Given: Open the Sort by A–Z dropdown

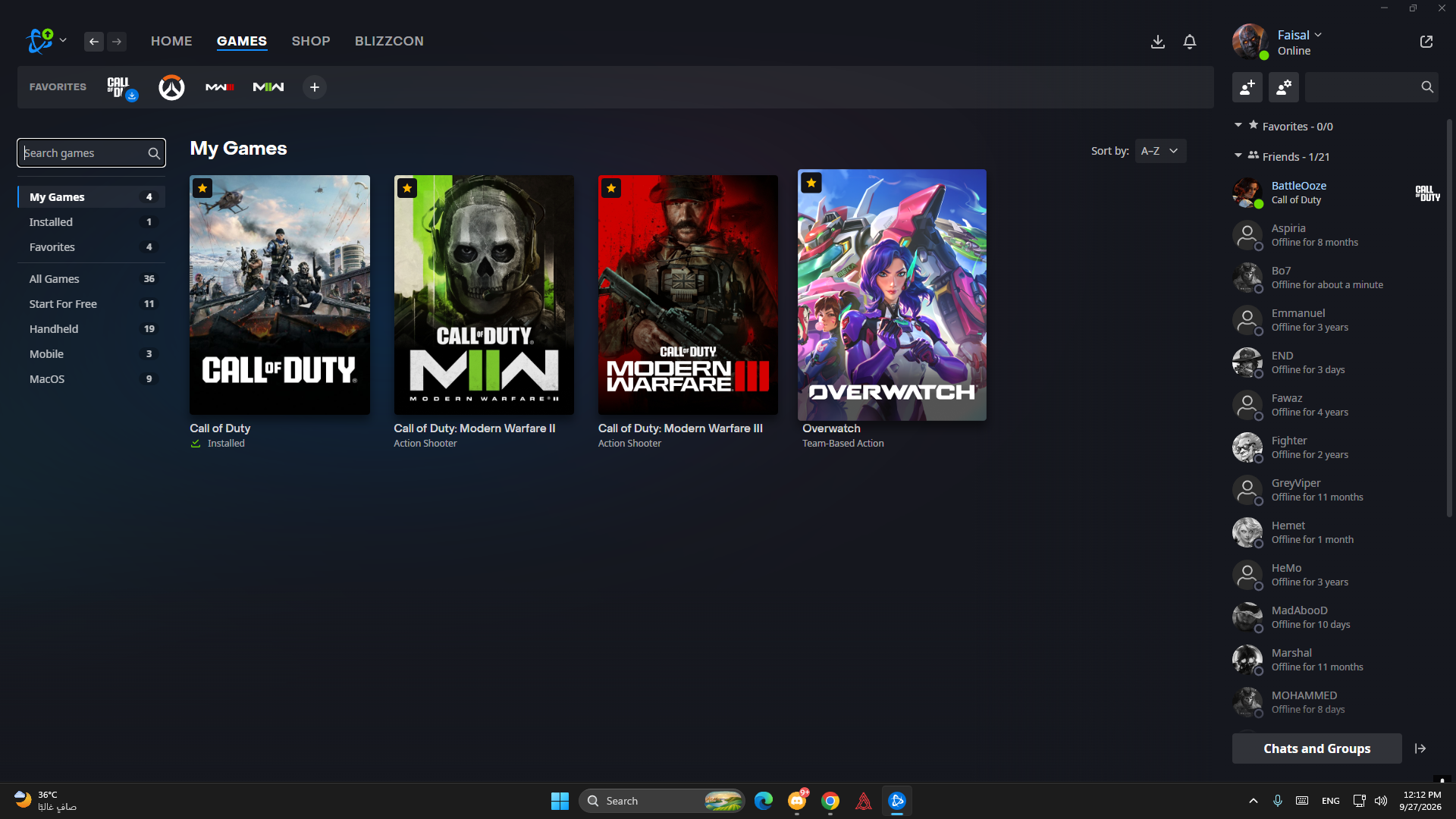Looking at the screenshot, I should pyautogui.click(x=1160, y=151).
